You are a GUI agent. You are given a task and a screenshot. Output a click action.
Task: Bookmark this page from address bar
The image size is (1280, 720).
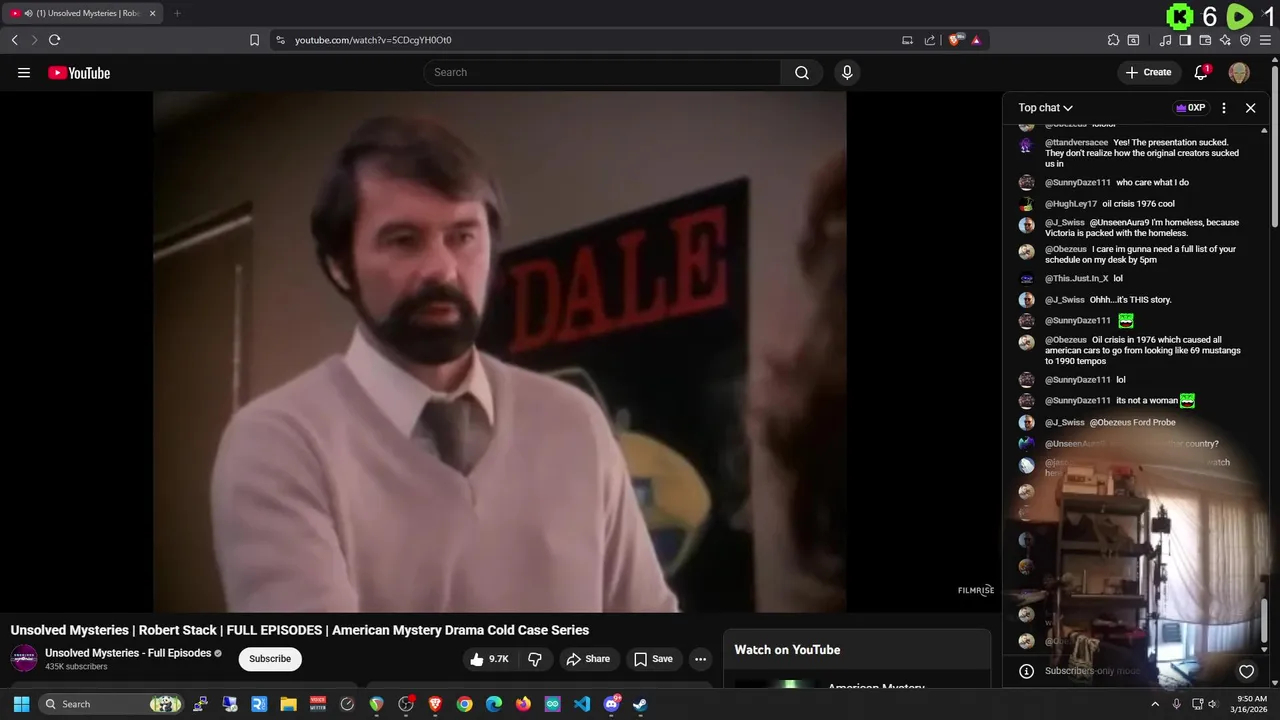click(x=254, y=40)
